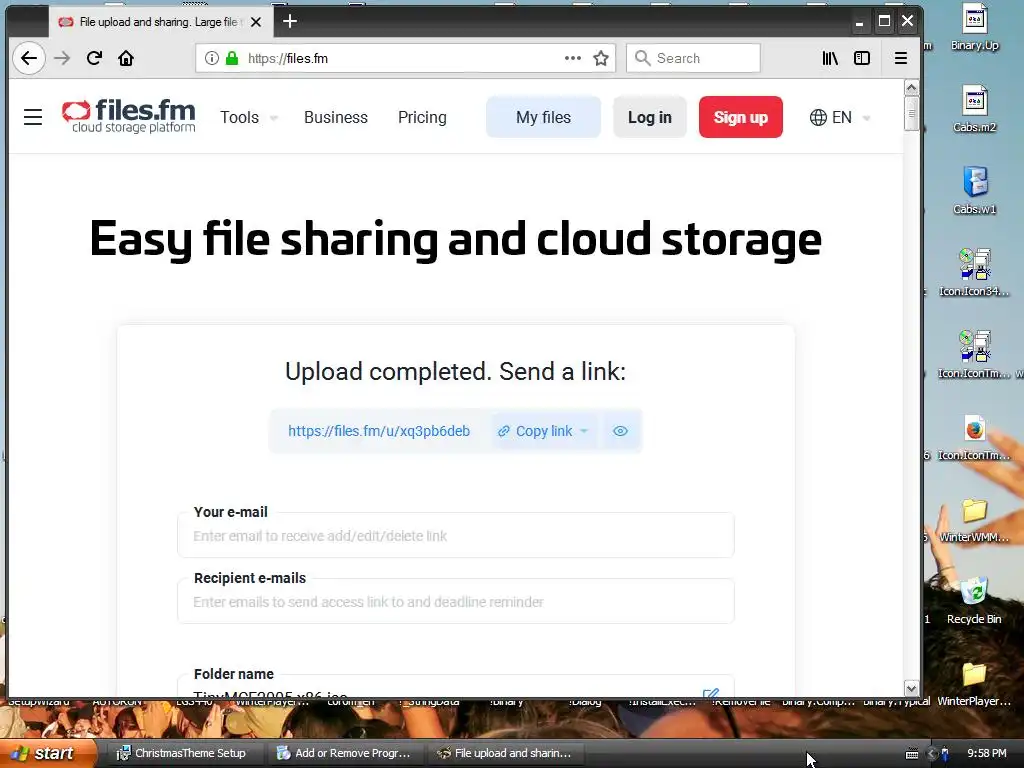This screenshot has width=1024, height=768.
Task: Click the keyboard icon in the system tray
Action: [912, 754]
